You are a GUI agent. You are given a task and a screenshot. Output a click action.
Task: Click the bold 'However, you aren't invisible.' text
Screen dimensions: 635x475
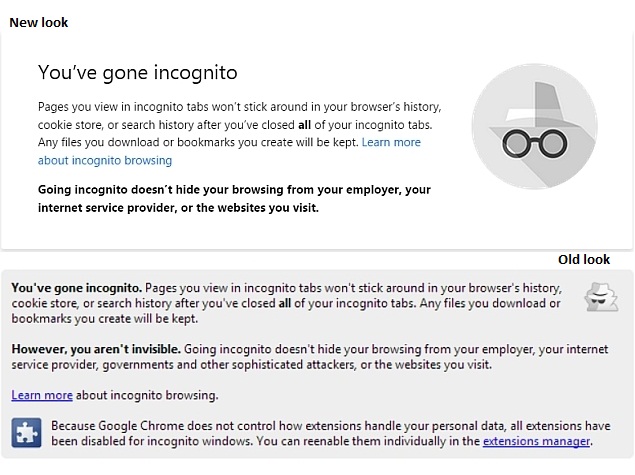click(96, 349)
